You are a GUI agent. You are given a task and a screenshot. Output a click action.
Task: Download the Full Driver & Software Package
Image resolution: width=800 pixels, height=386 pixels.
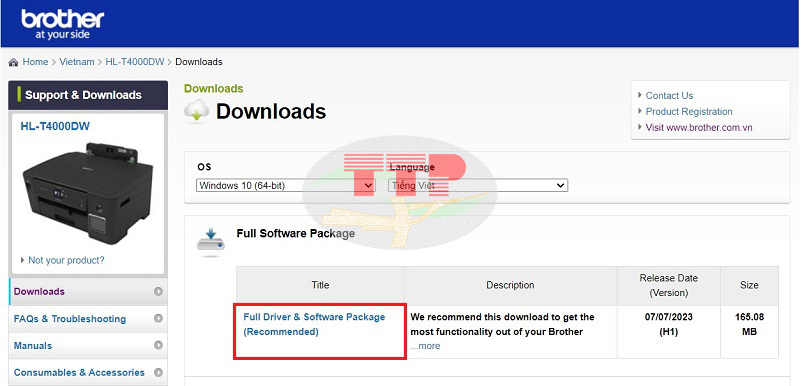coord(314,324)
